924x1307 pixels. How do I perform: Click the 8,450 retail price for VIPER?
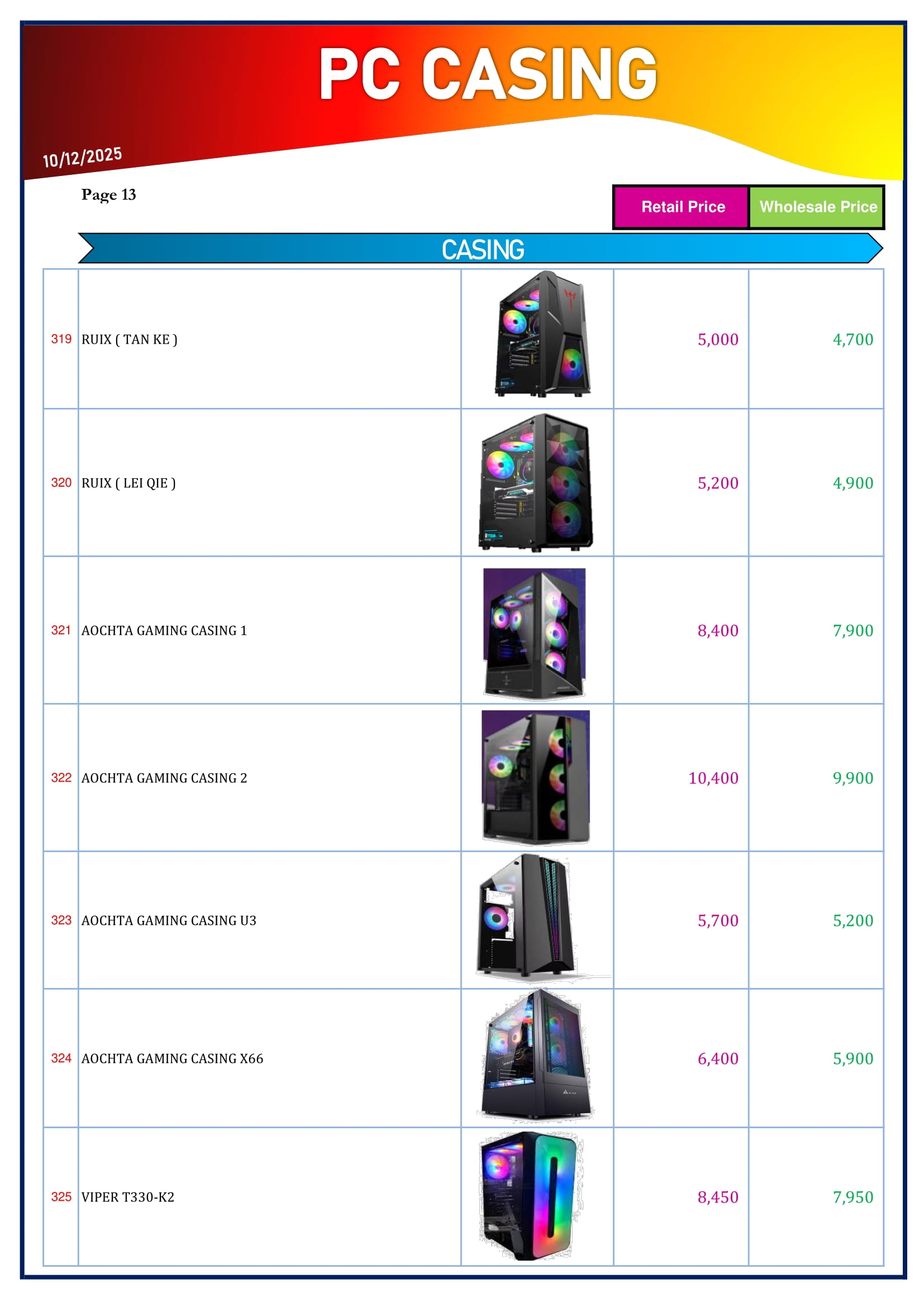pyautogui.click(x=717, y=1196)
